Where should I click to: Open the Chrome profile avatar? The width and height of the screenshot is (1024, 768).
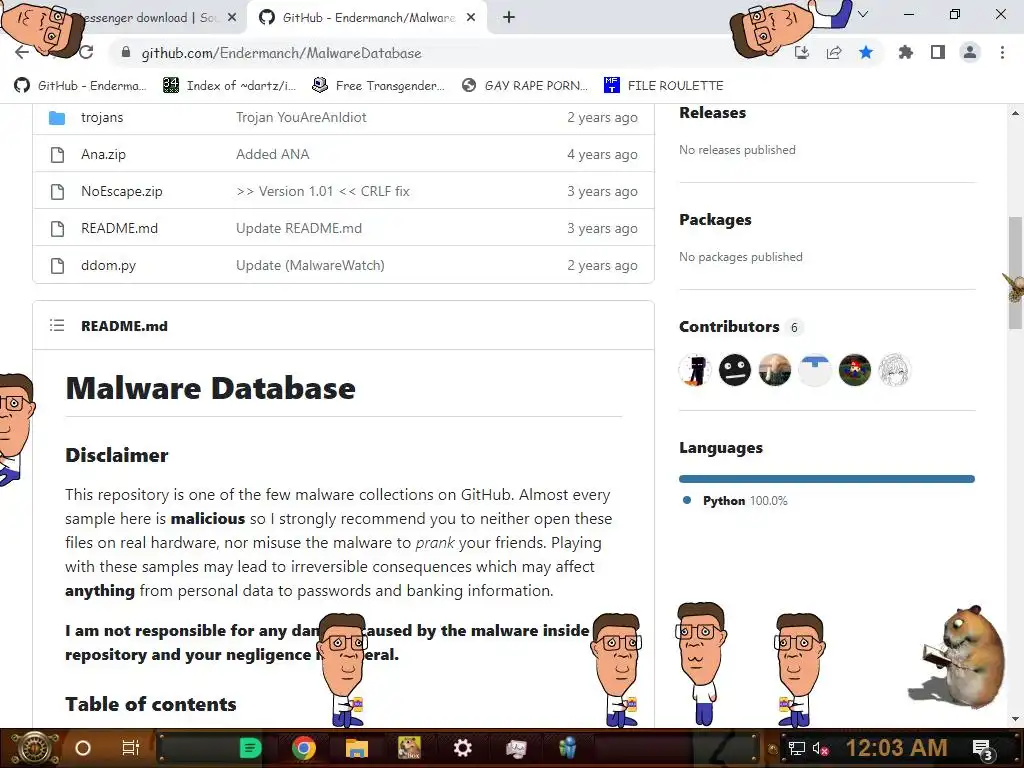970,52
